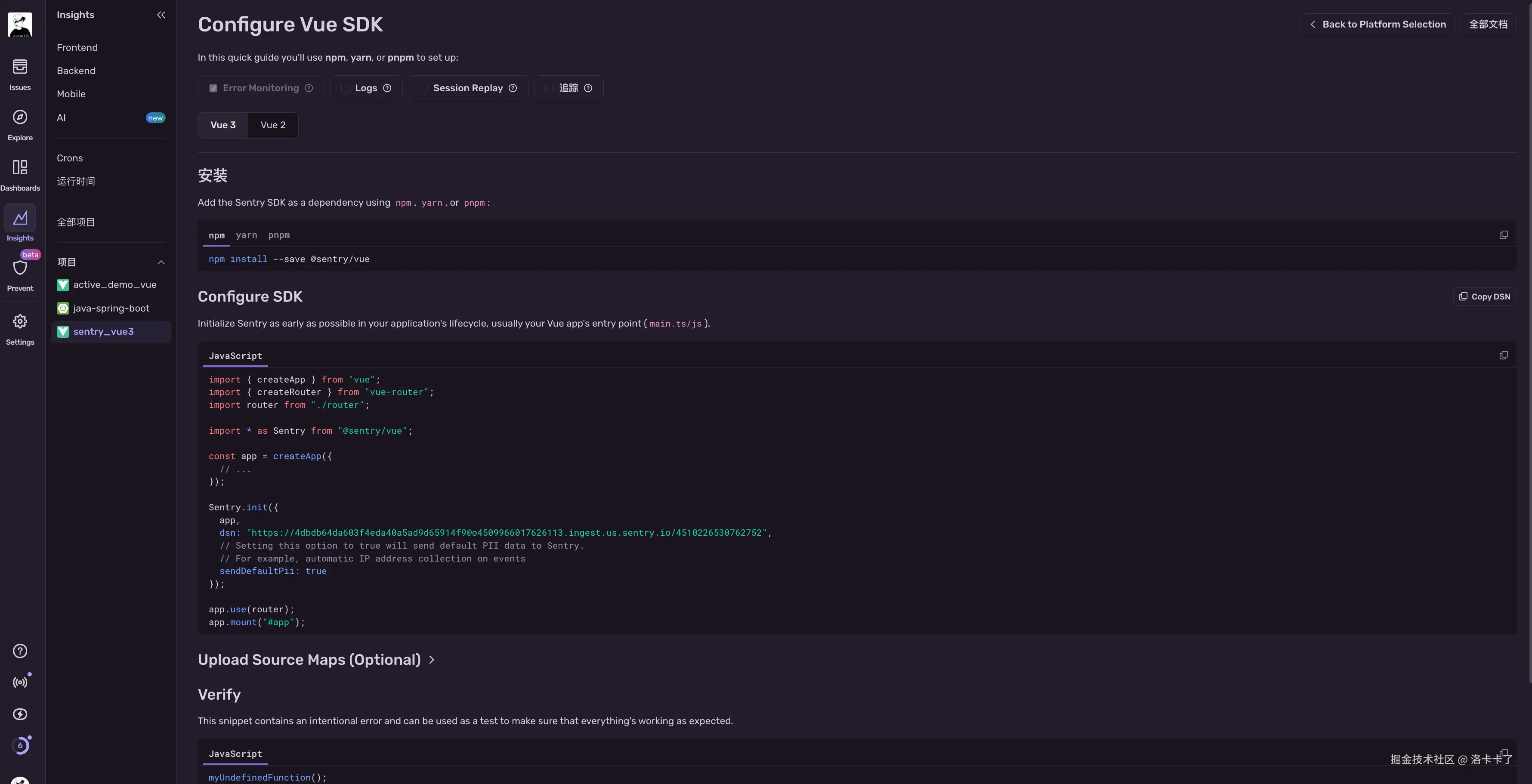The image size is (1532, 784).
Task: Copy the npm install command
Action: coord(1503,235)
